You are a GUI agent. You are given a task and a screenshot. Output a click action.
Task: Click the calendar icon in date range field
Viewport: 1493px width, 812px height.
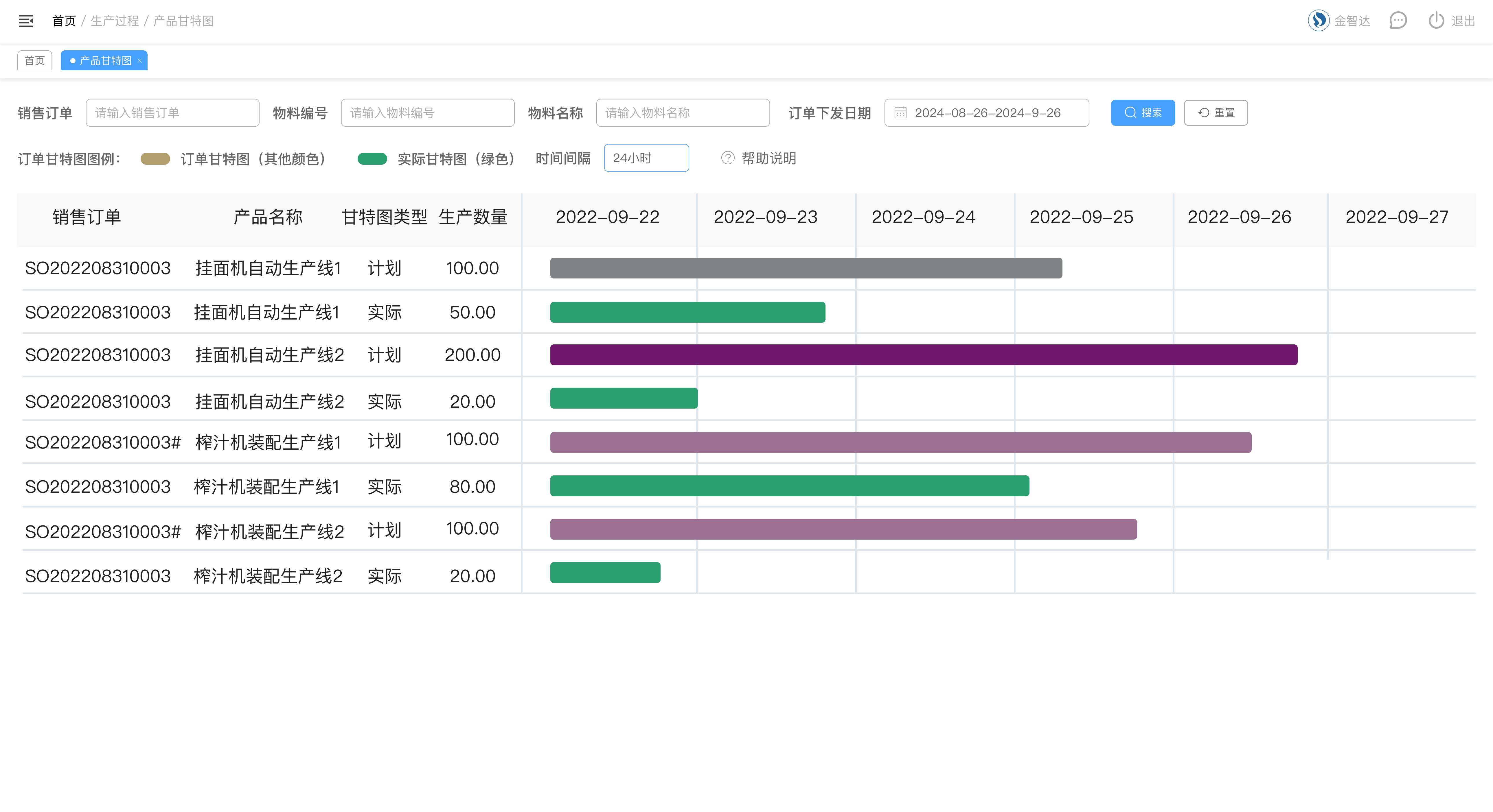click(900, 113)
